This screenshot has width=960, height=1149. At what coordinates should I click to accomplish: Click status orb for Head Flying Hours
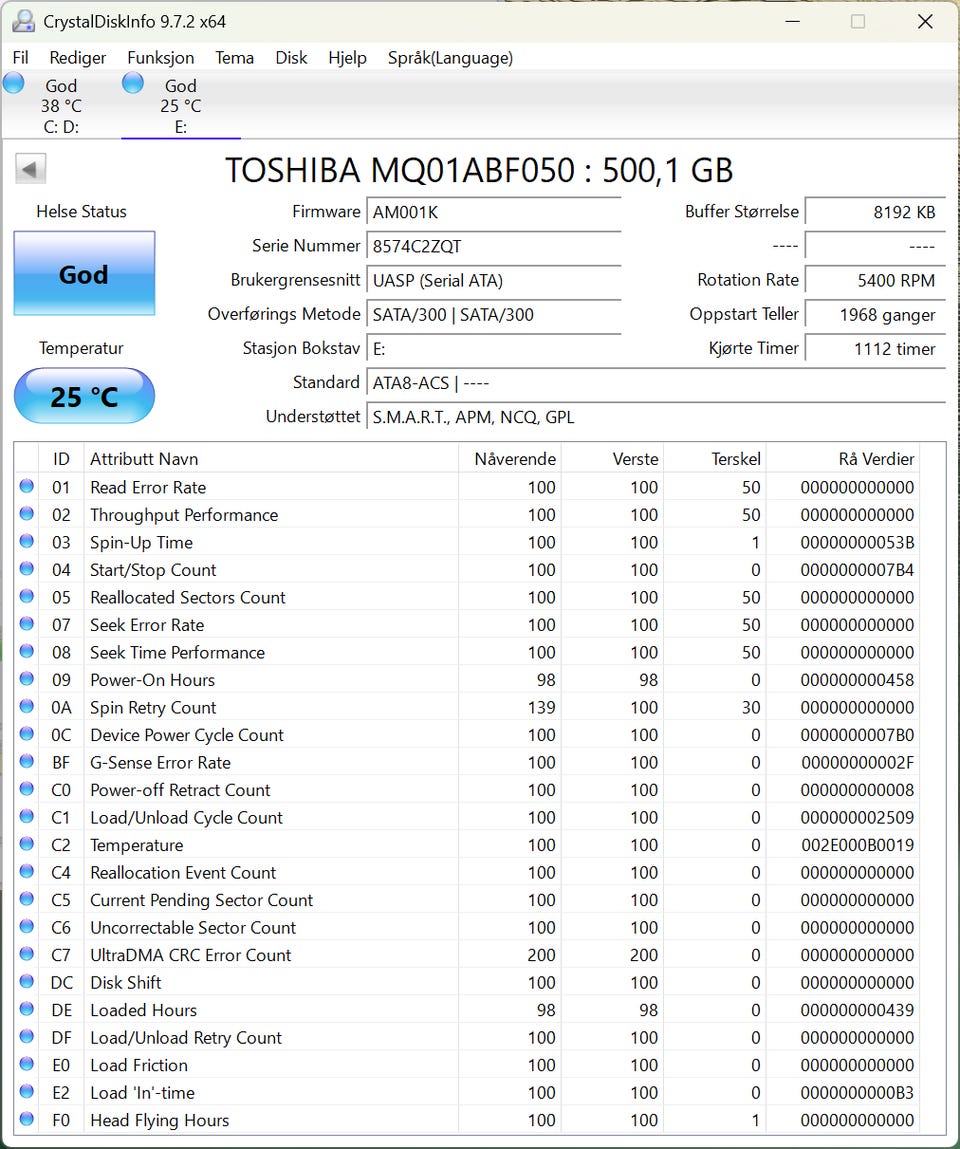click(x=26, y=1120)
